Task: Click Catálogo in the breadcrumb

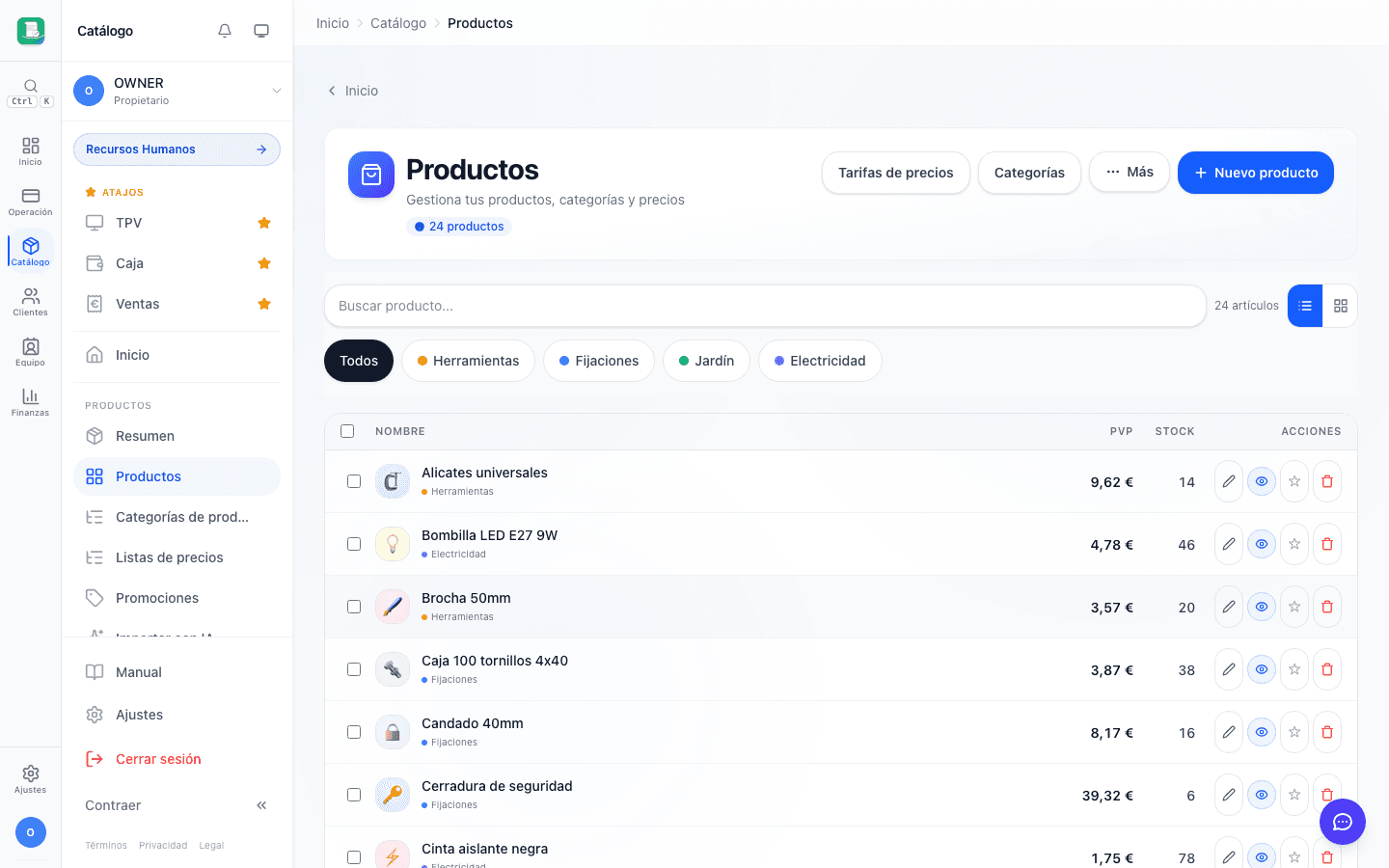Action: pyautogui.click(x=398, y=23)
